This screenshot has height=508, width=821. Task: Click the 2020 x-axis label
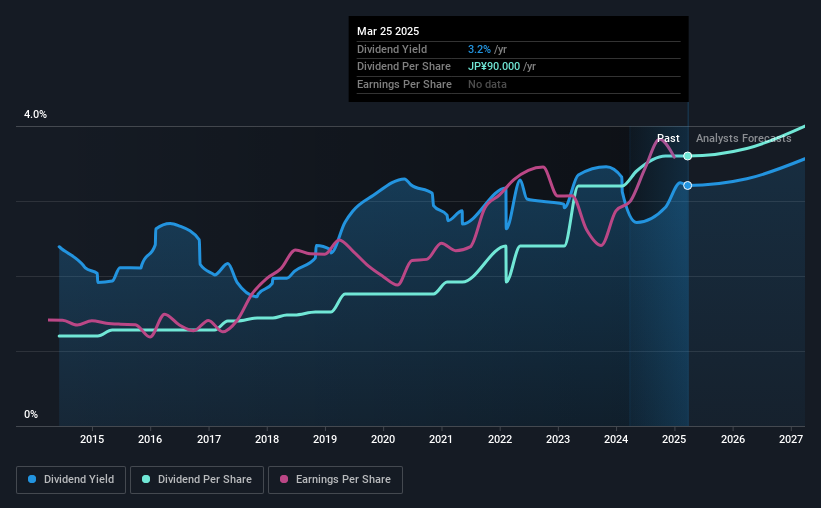pyautogui.click(x=383, y=439)
